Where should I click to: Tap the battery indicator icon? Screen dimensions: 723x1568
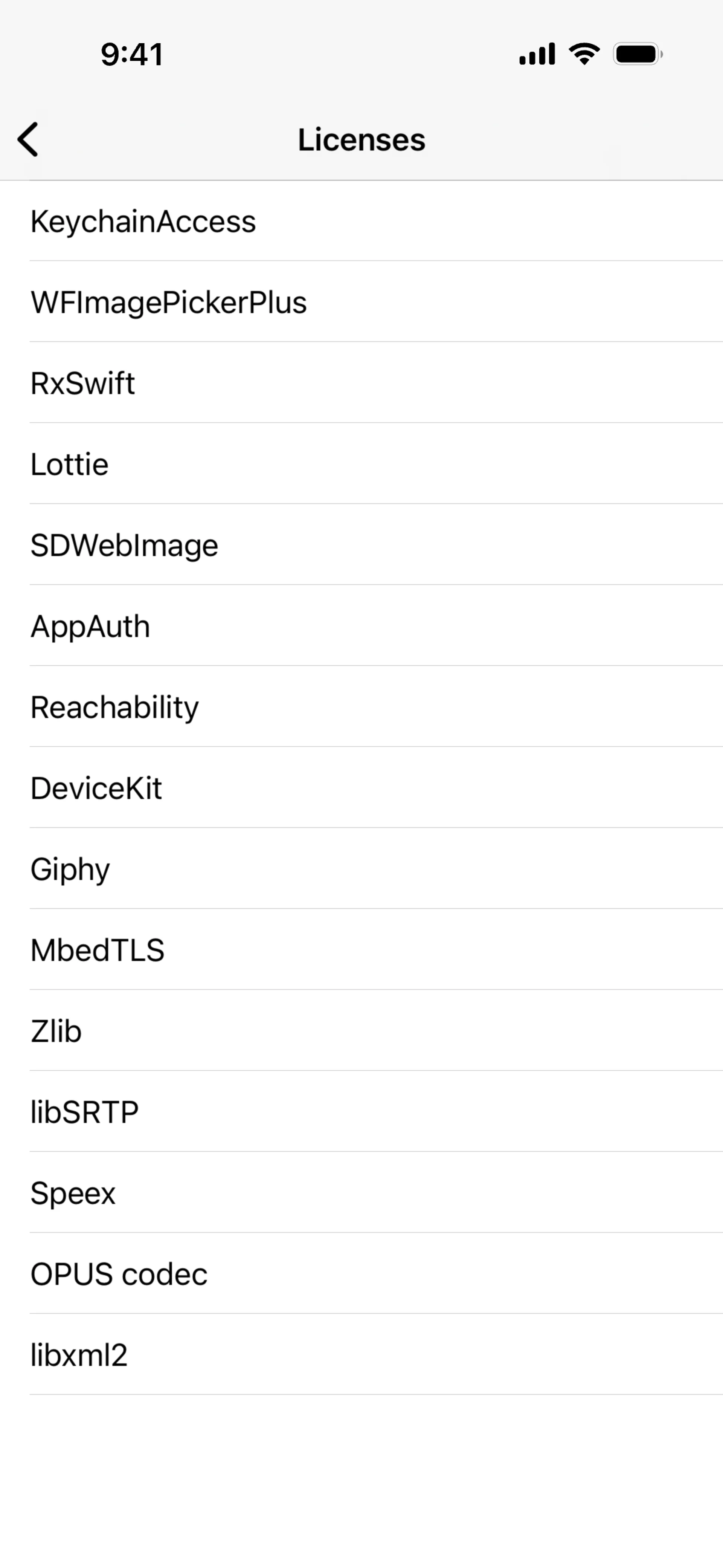point(637,54)
